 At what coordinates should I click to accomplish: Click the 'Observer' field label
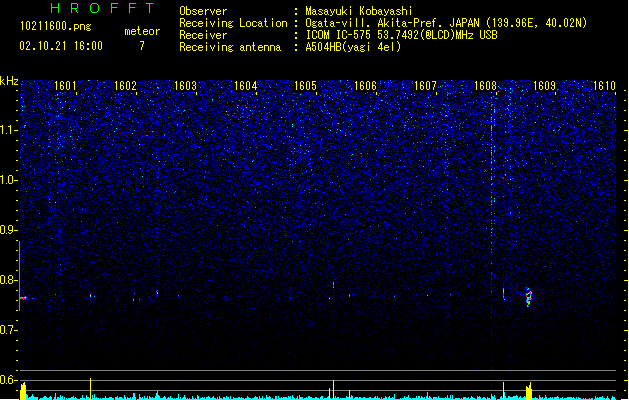click(203, 11)
